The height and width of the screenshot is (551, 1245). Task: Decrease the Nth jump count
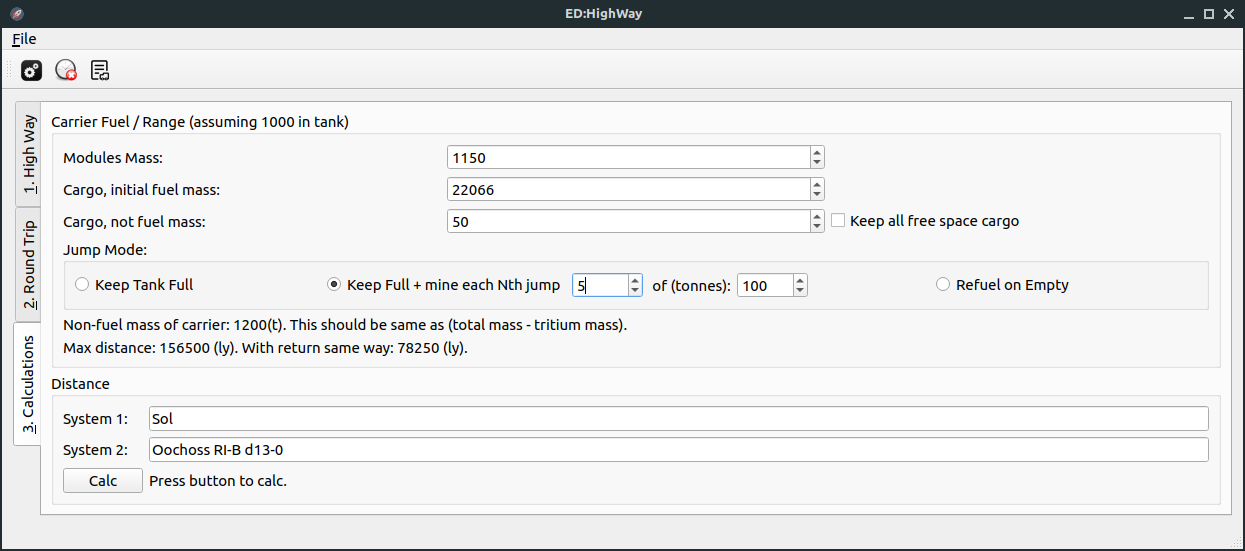(635, 291)
